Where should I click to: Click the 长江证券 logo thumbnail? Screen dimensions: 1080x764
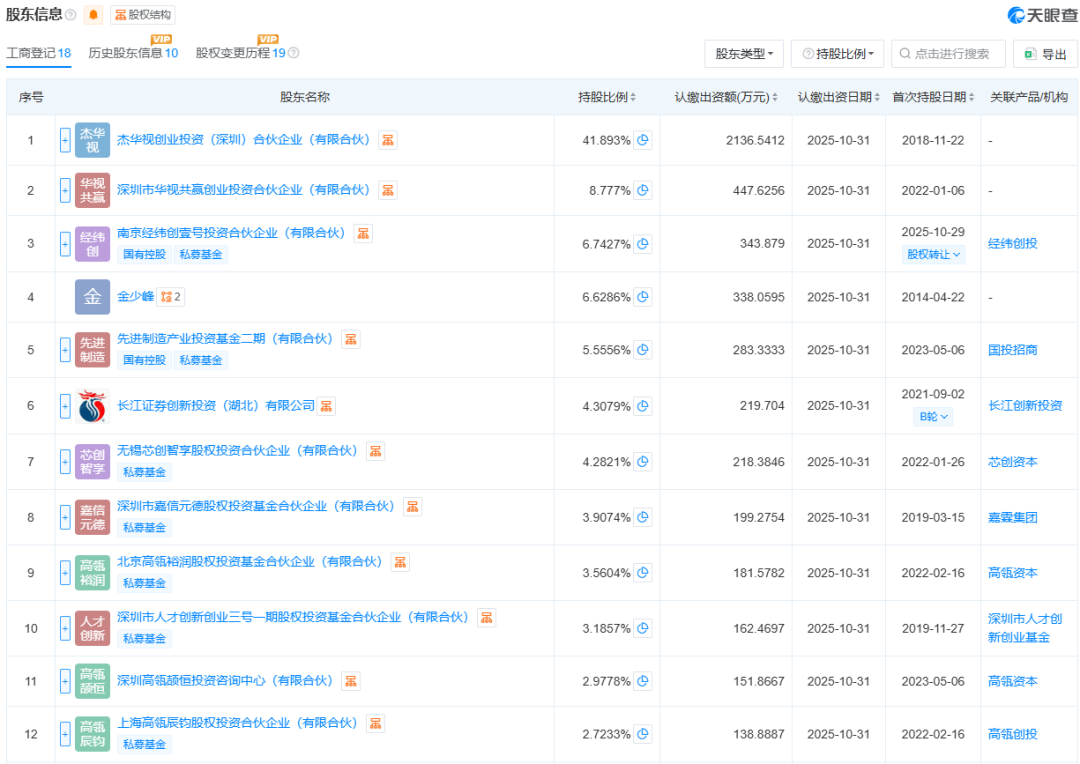[x=92, y=406]
